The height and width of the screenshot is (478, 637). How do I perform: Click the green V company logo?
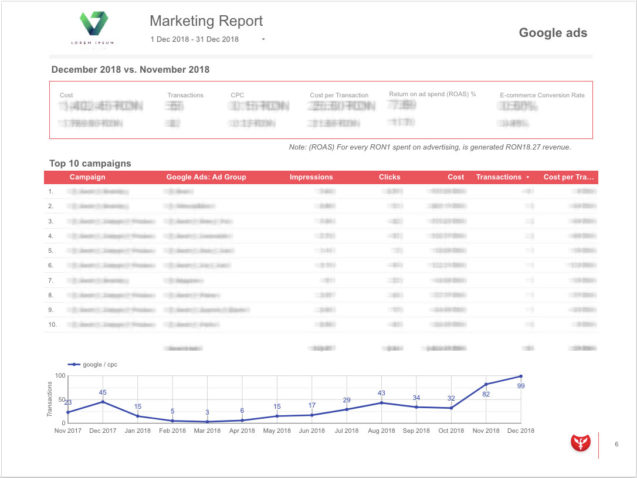(x=94, y=23)
